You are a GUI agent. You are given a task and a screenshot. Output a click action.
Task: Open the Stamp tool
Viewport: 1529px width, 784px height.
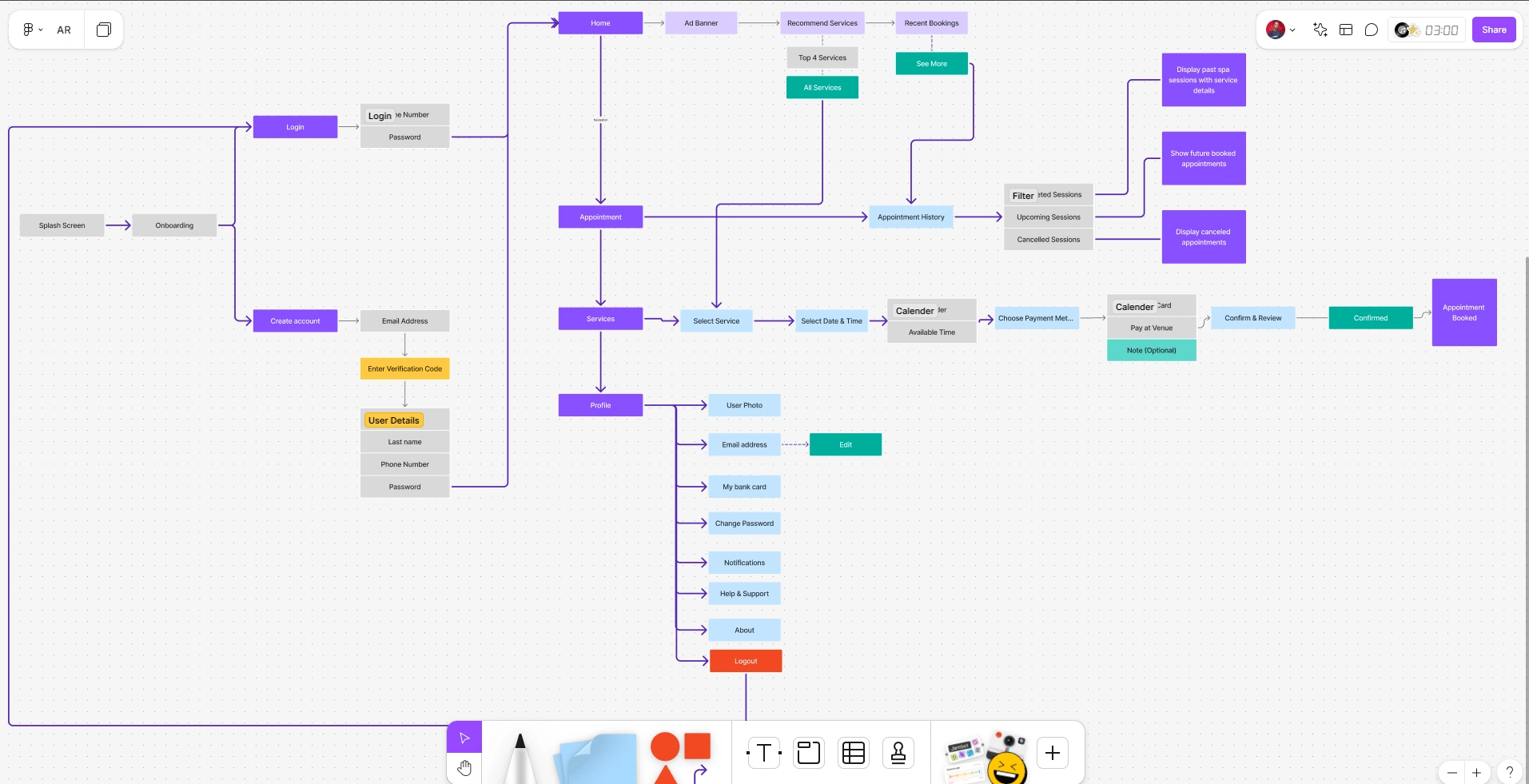tap(898, 752)
